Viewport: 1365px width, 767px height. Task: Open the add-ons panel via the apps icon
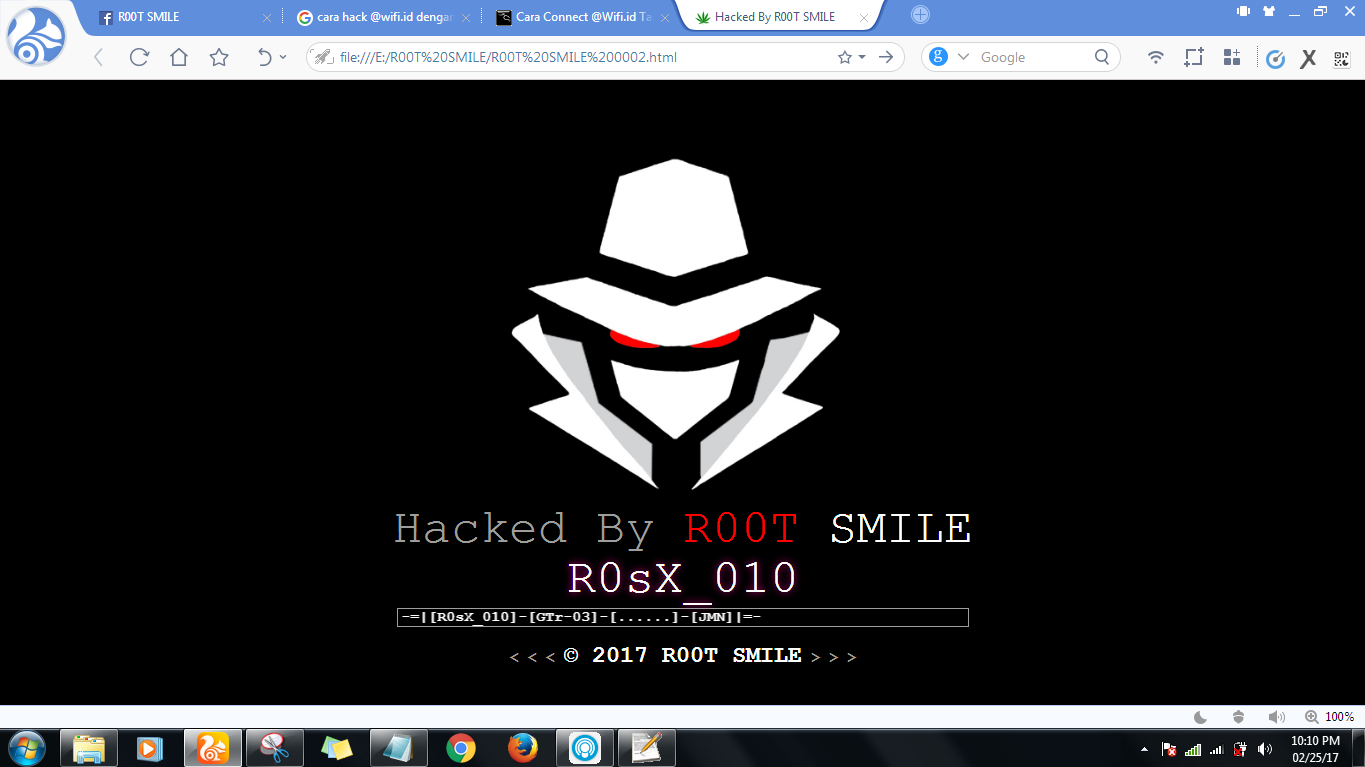pyautogui.click(x=1232, y=57)
